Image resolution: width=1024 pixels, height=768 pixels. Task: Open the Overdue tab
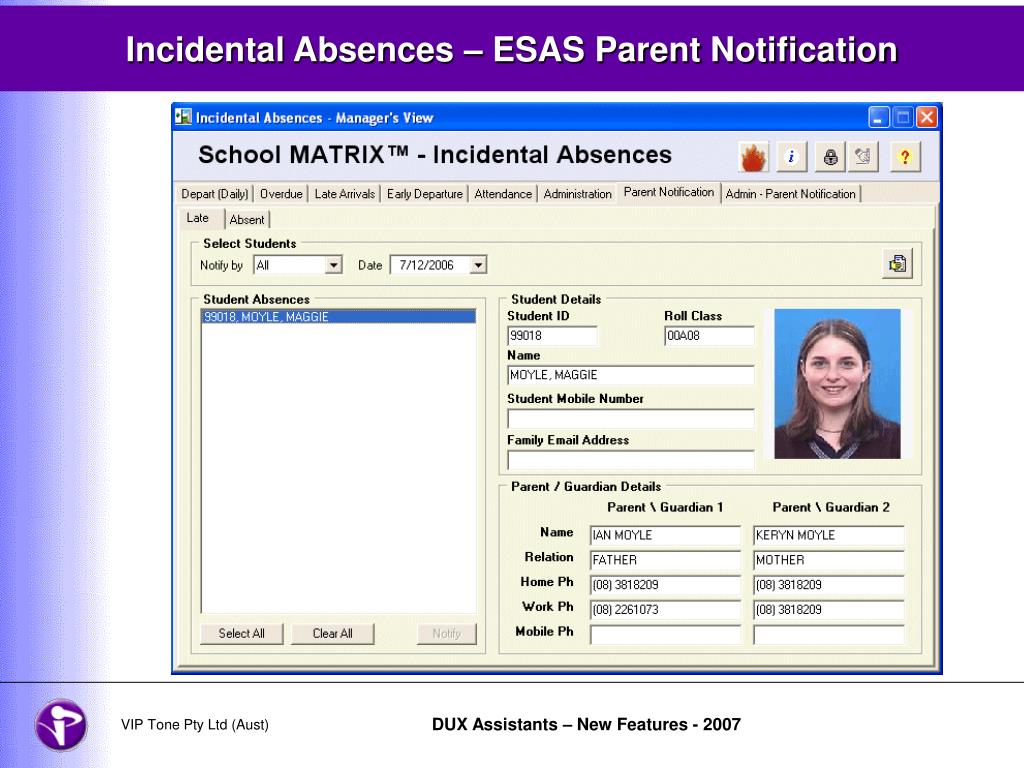pos(281,194)
